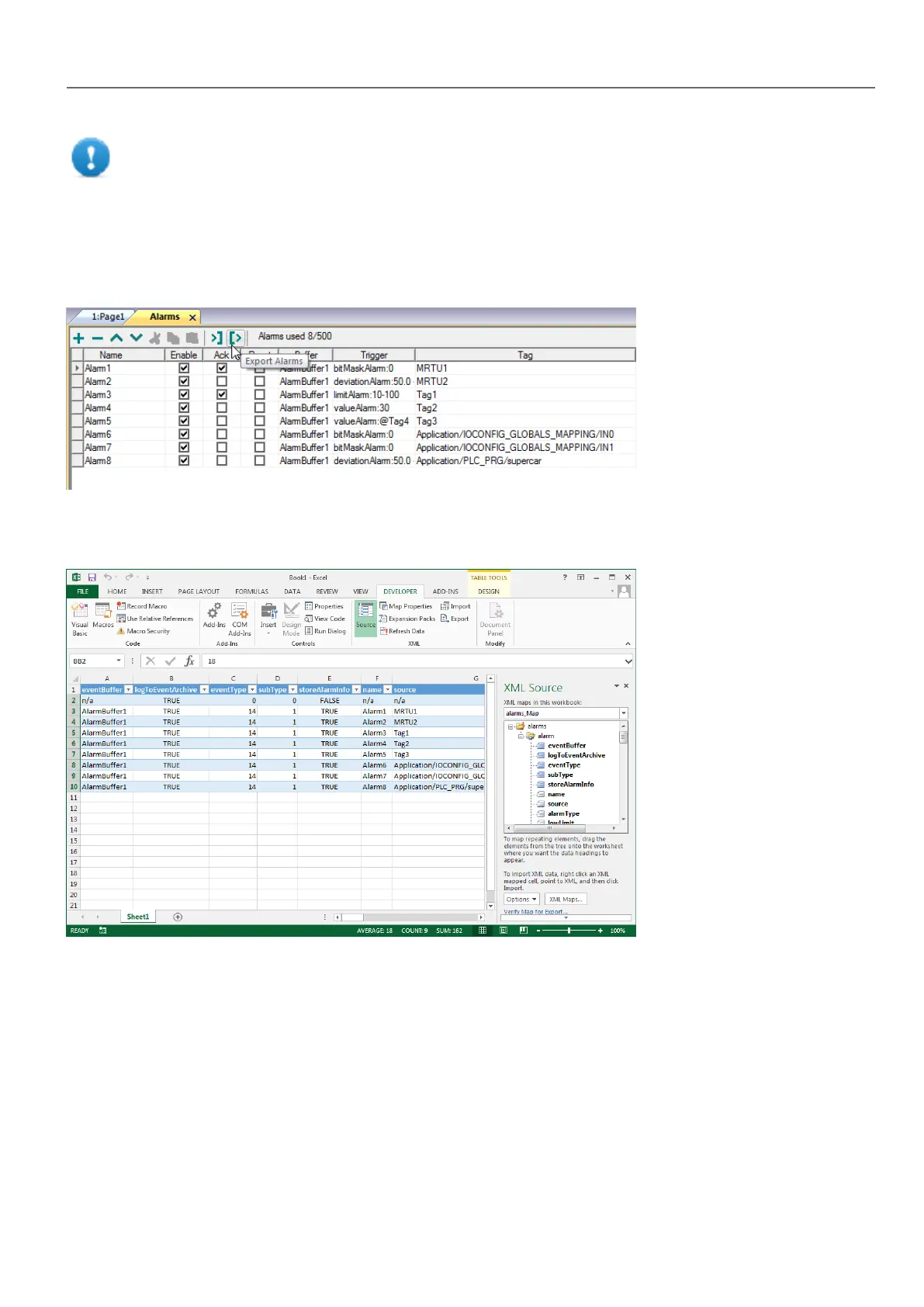Expand the formula bar with its chevron
Viewport: 924px width, 1307px height.
tap(628, 661)
